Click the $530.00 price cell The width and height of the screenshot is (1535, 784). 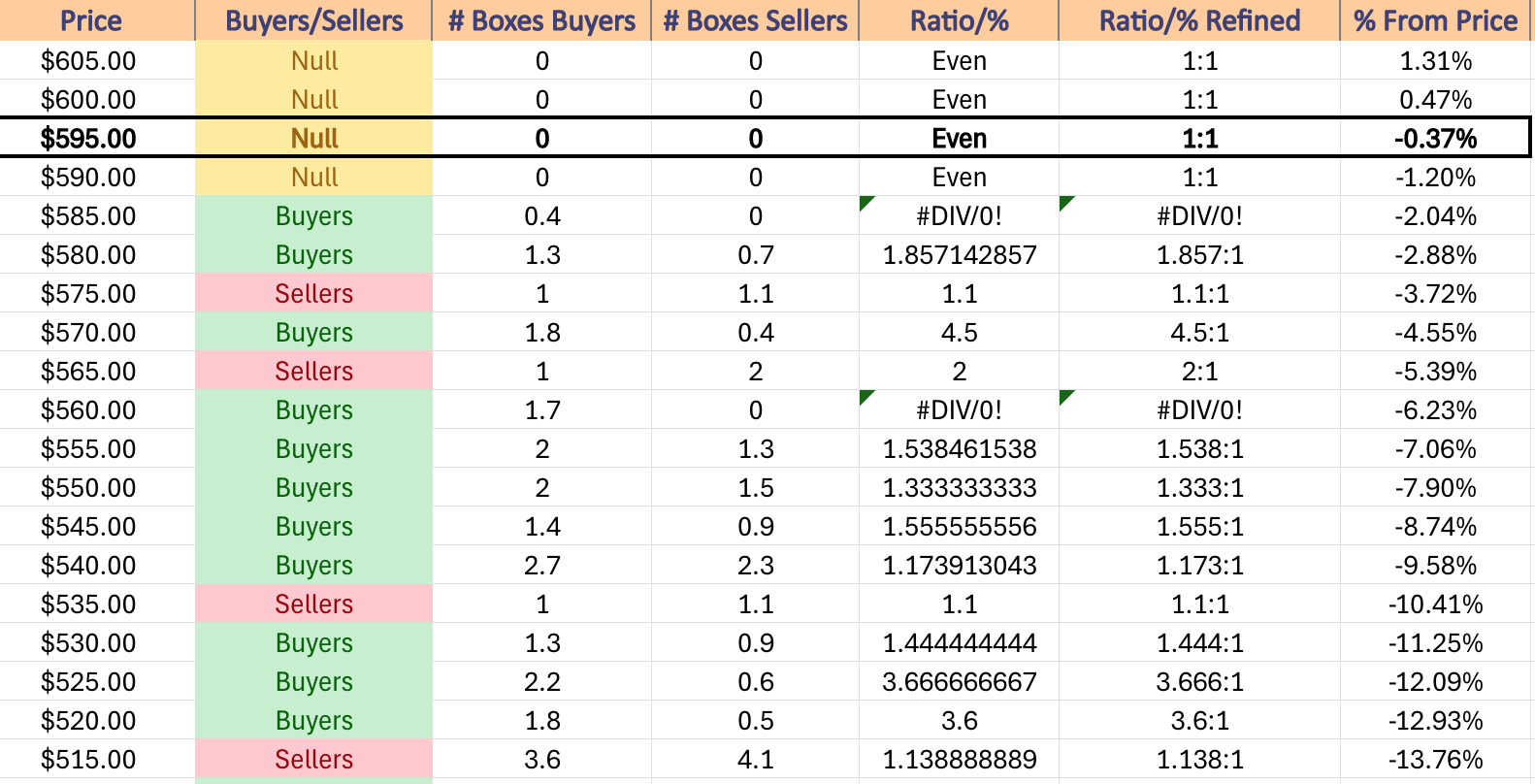pyautogui.click(x=97, y=642)
